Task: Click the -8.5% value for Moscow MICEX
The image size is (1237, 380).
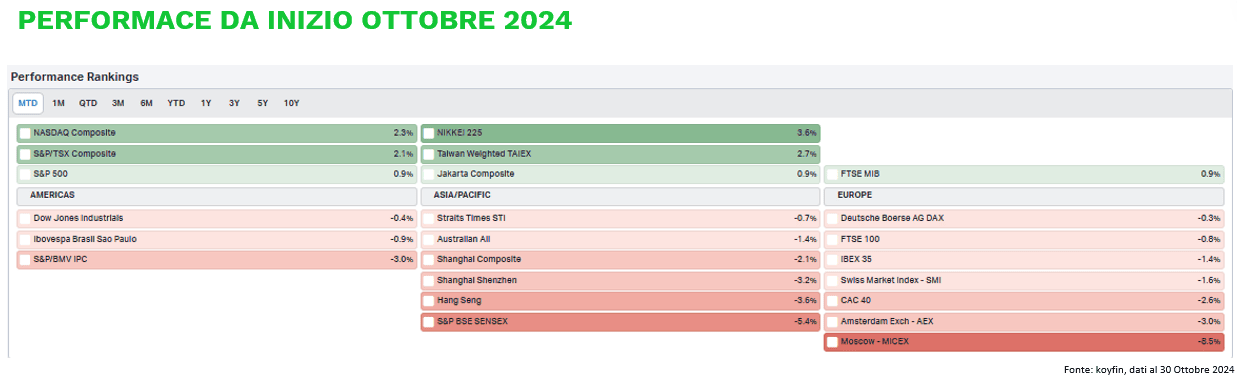Action: click(1208, 343)
